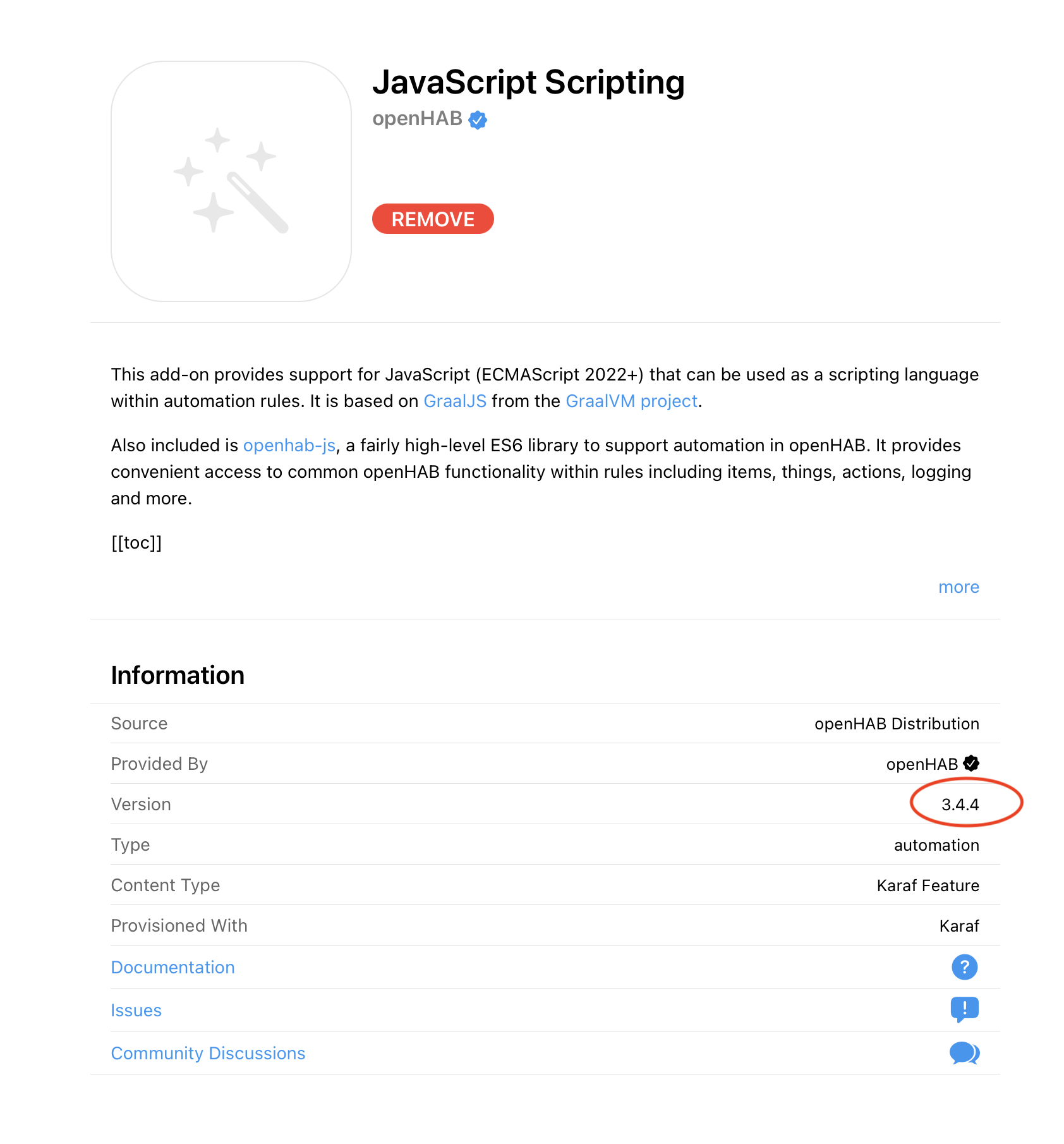Click the Information section heading

pos(178,675)
